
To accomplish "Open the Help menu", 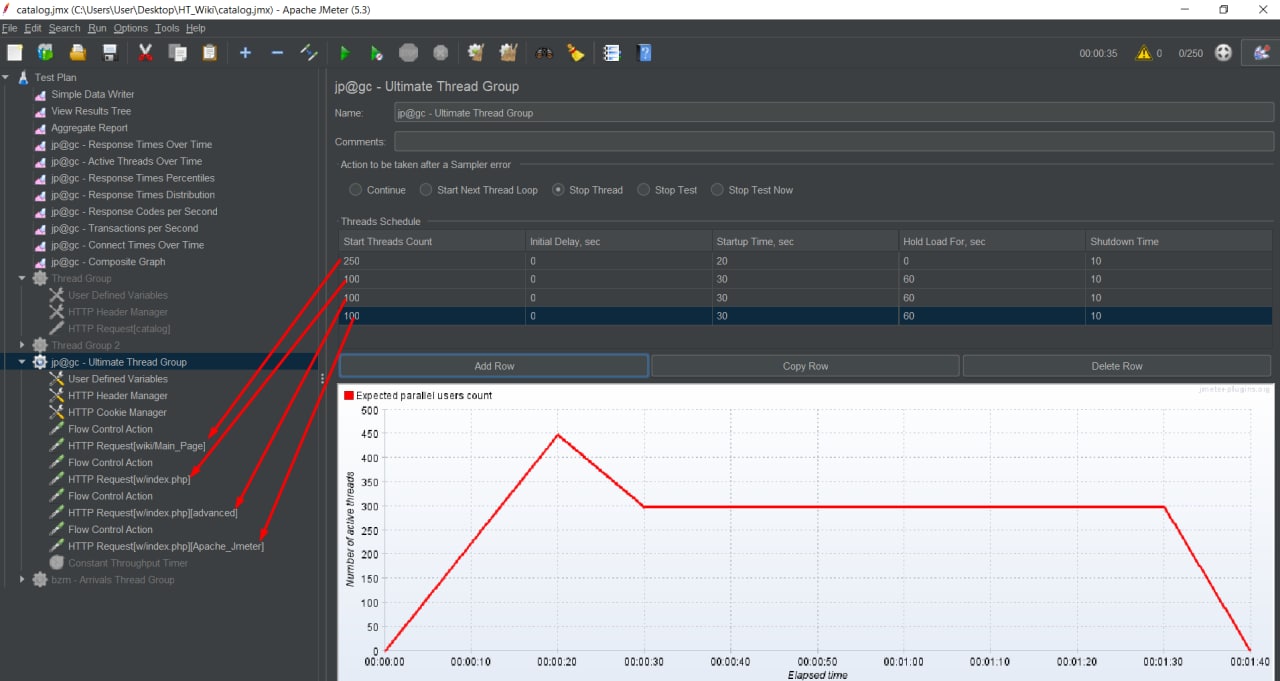I will (196, 28).
